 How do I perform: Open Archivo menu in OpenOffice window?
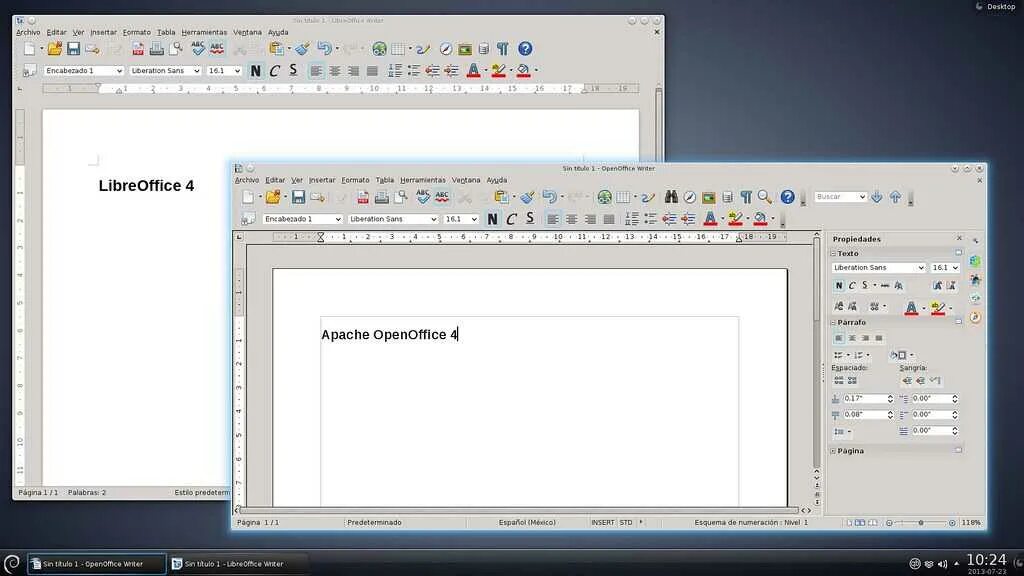247,180
